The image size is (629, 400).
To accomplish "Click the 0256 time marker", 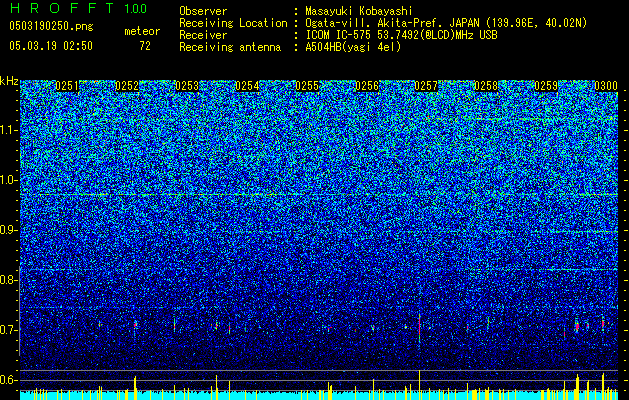I will click(367, 86).
